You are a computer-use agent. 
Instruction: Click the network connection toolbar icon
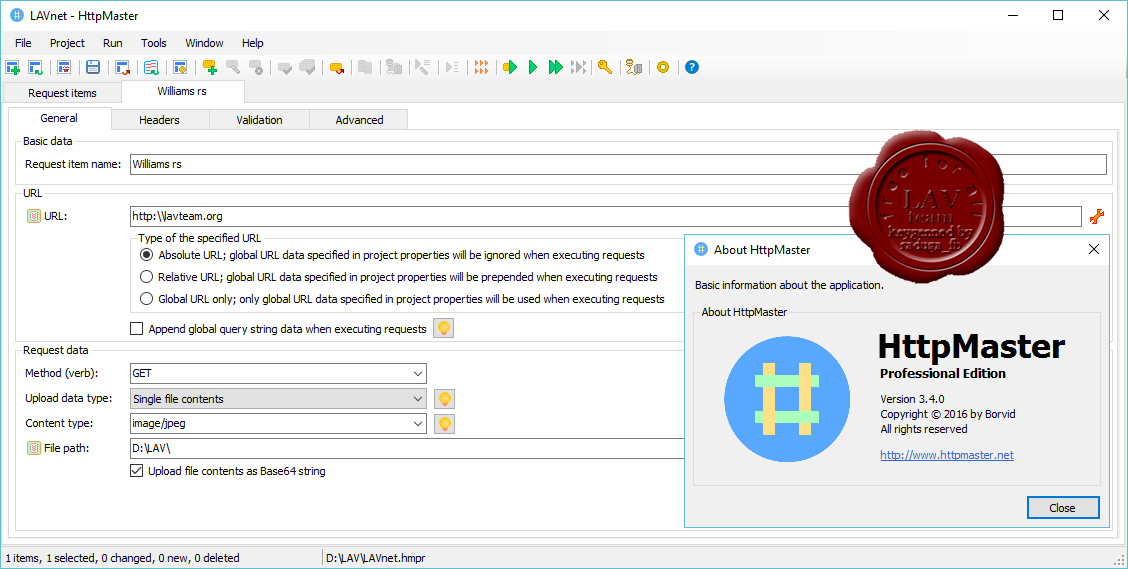634,68
